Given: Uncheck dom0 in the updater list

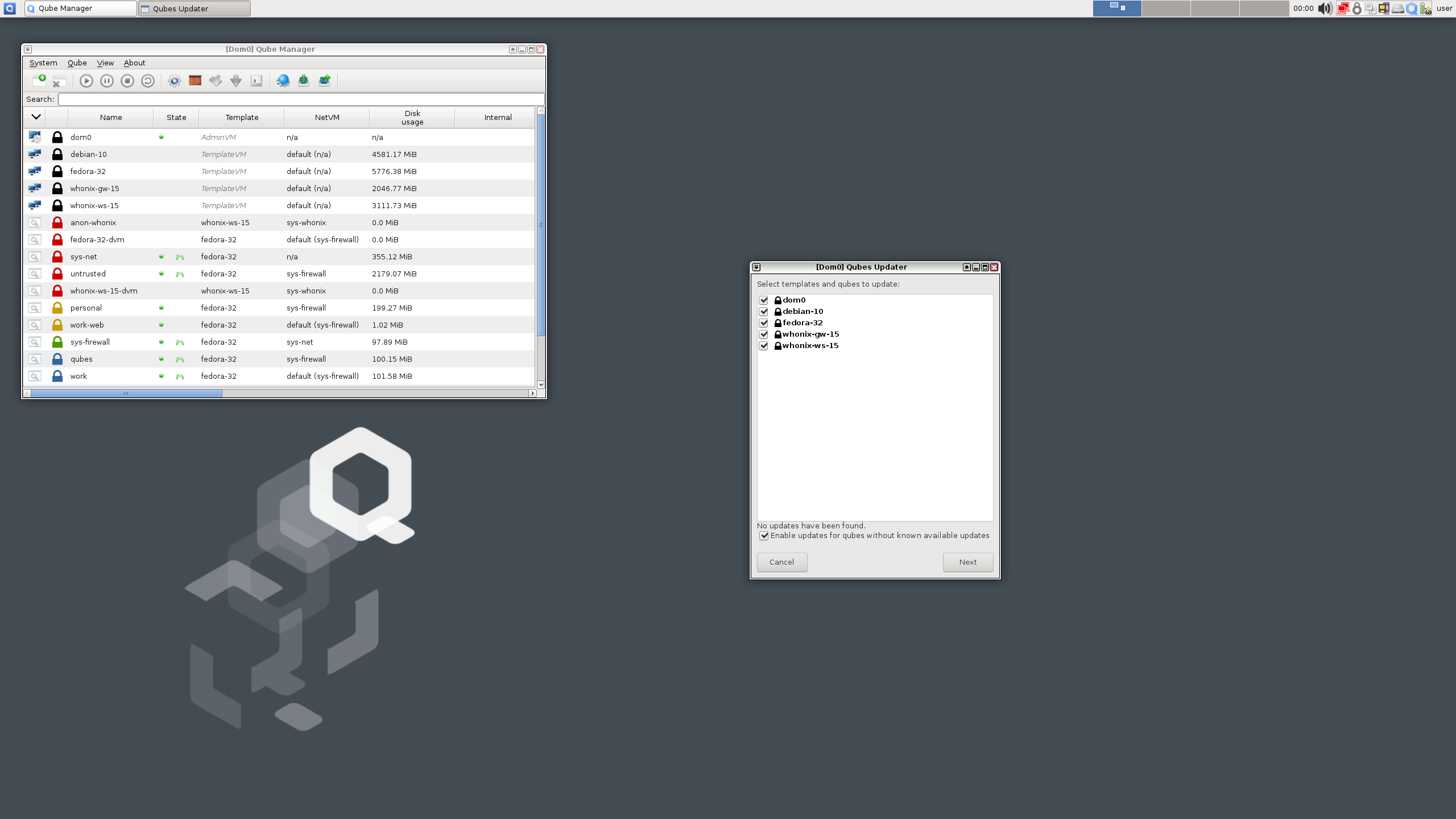Looking at the screenshot, I should click(x=764, y=300).
